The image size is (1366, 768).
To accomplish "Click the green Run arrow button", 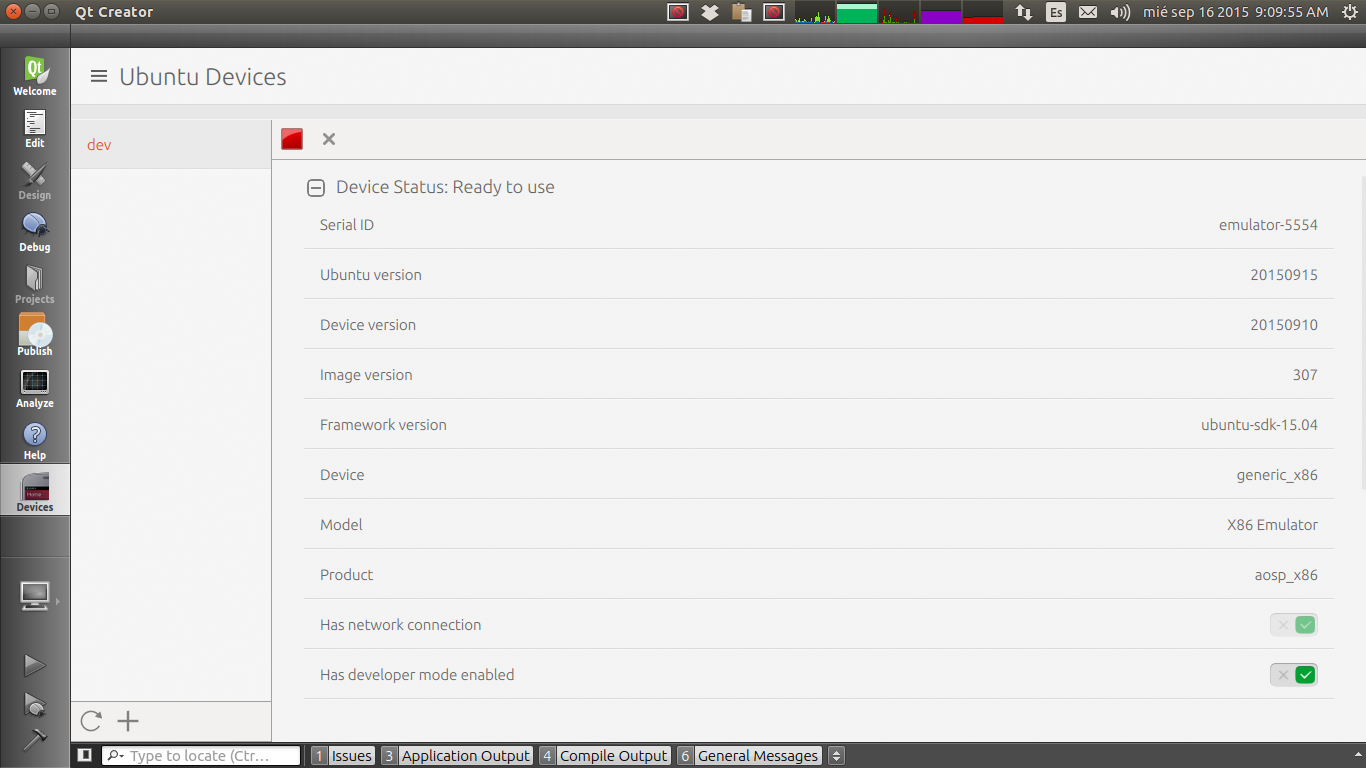I will (x=35, y=665).
